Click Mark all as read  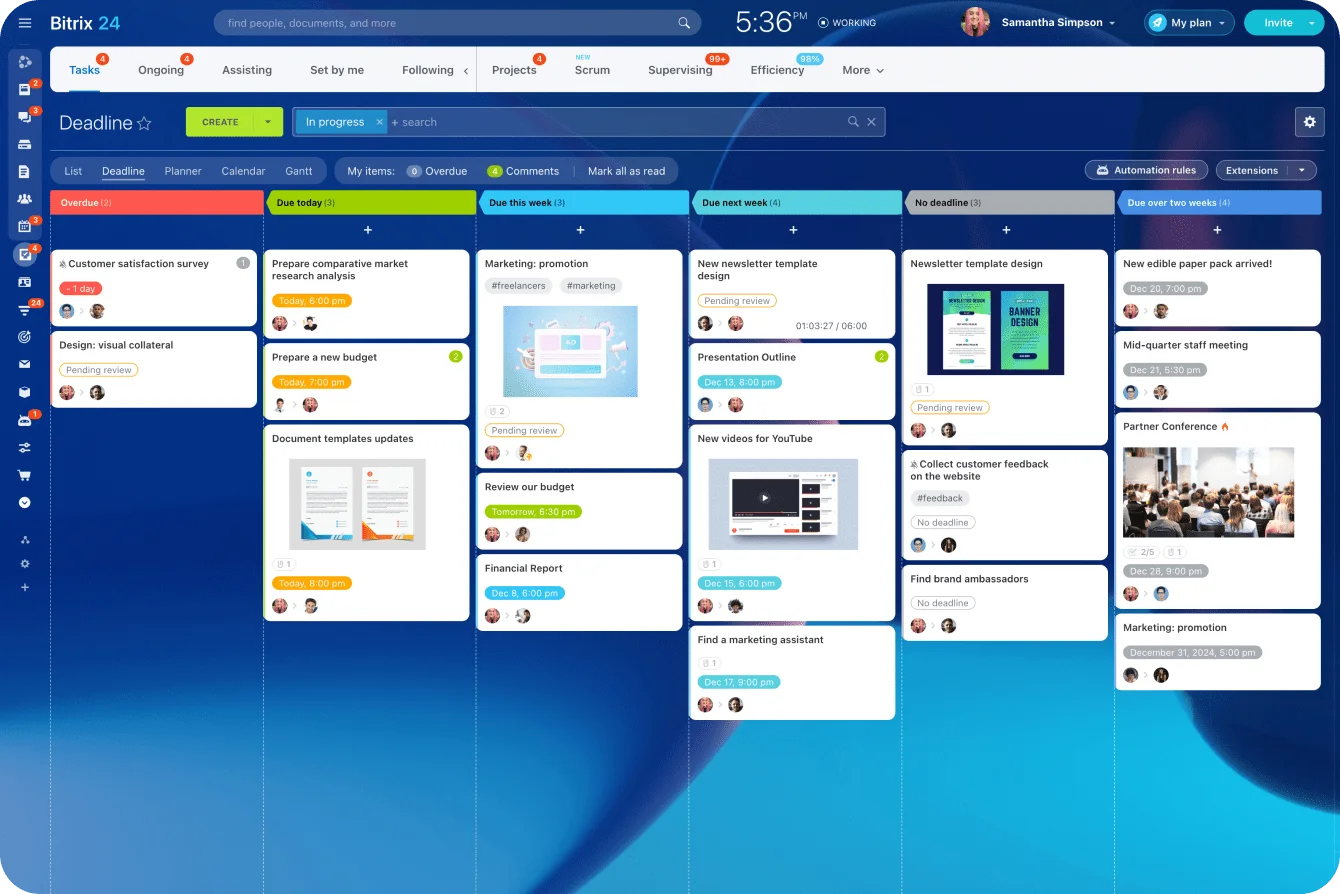click(x=627, y=171)
